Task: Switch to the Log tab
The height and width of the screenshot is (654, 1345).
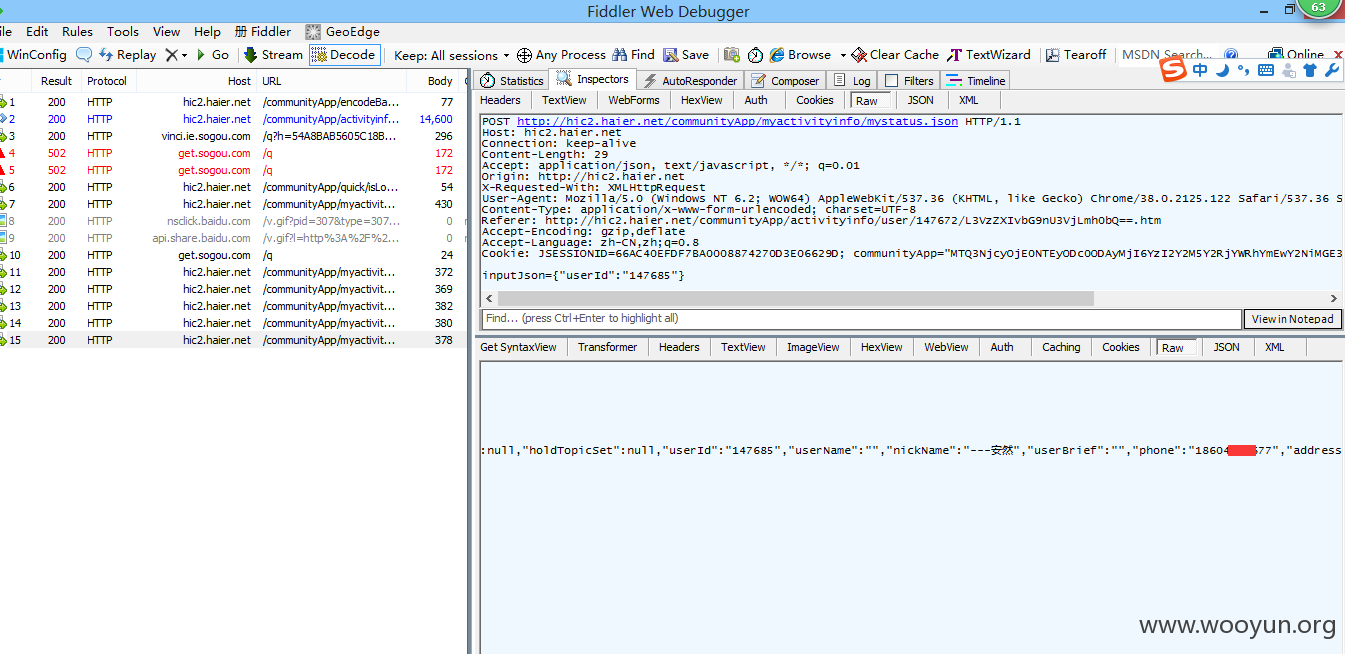Action: pos(853,81)
